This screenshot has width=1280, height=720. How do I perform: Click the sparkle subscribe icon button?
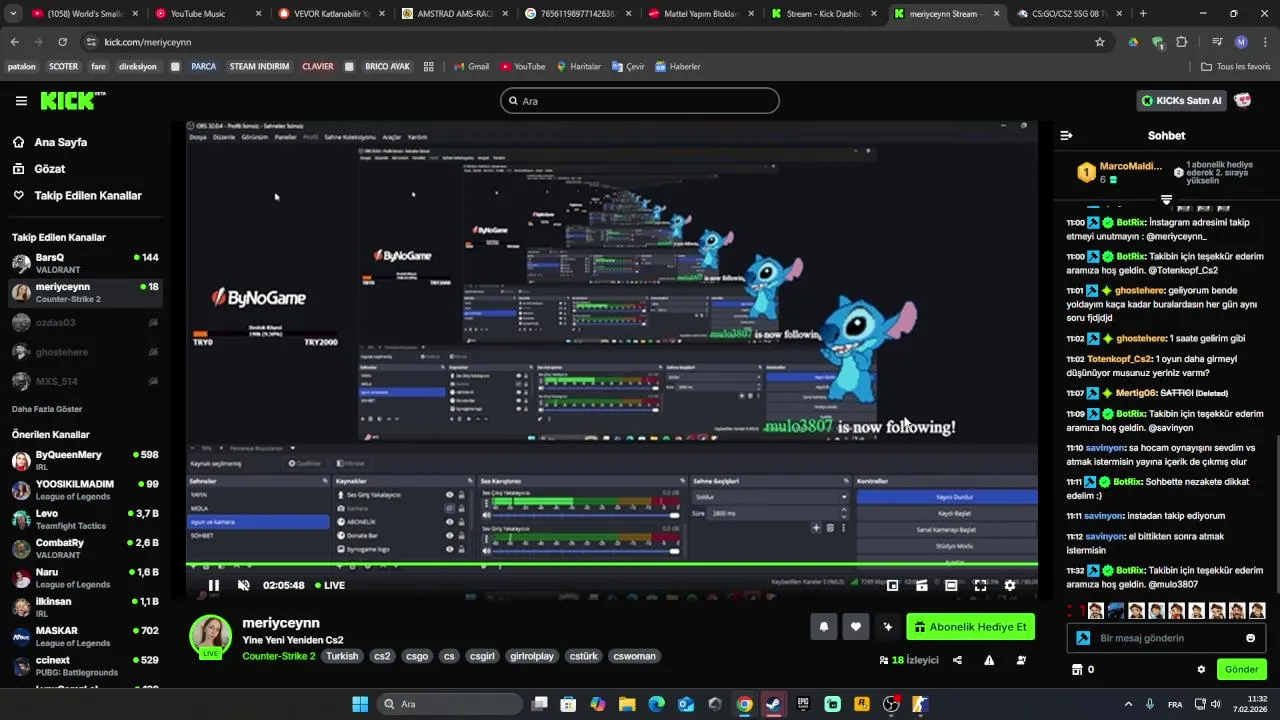[887, 627]
